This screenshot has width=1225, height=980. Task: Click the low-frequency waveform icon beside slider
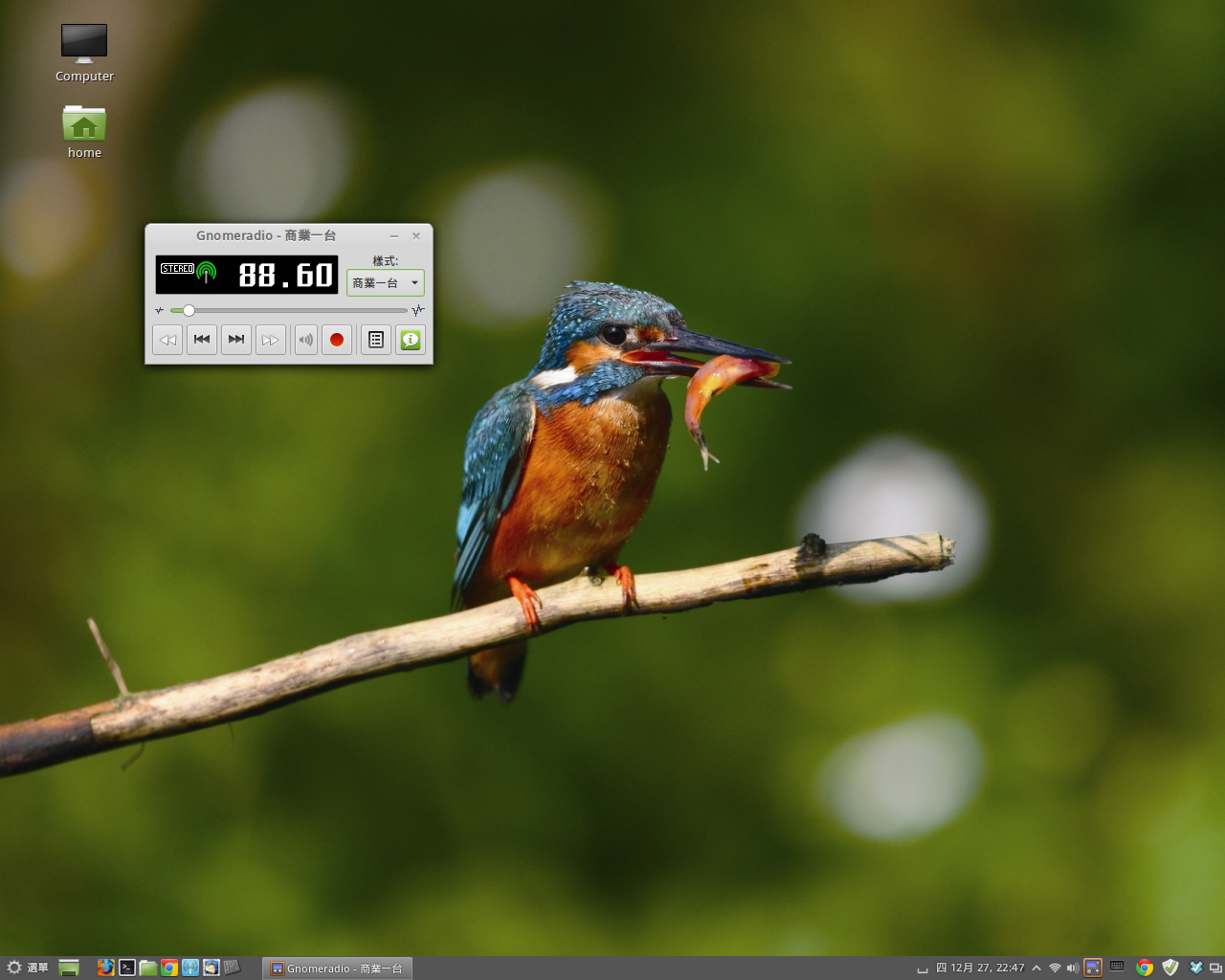(x=160, y=310)
